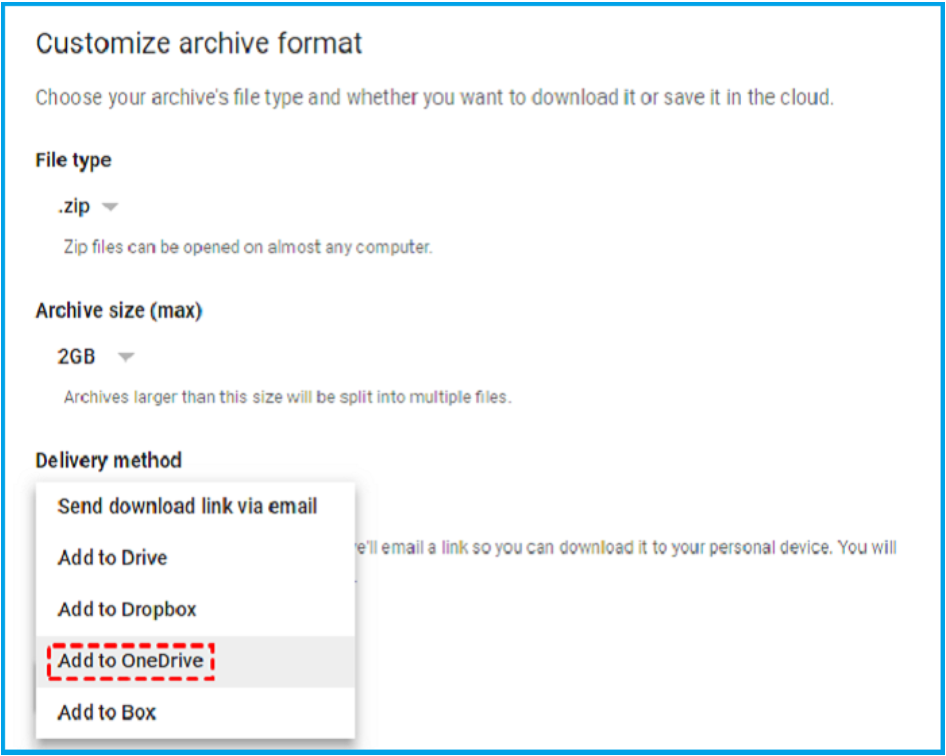
Task: Select Add to OneDrive option
Action: [195, 661]
